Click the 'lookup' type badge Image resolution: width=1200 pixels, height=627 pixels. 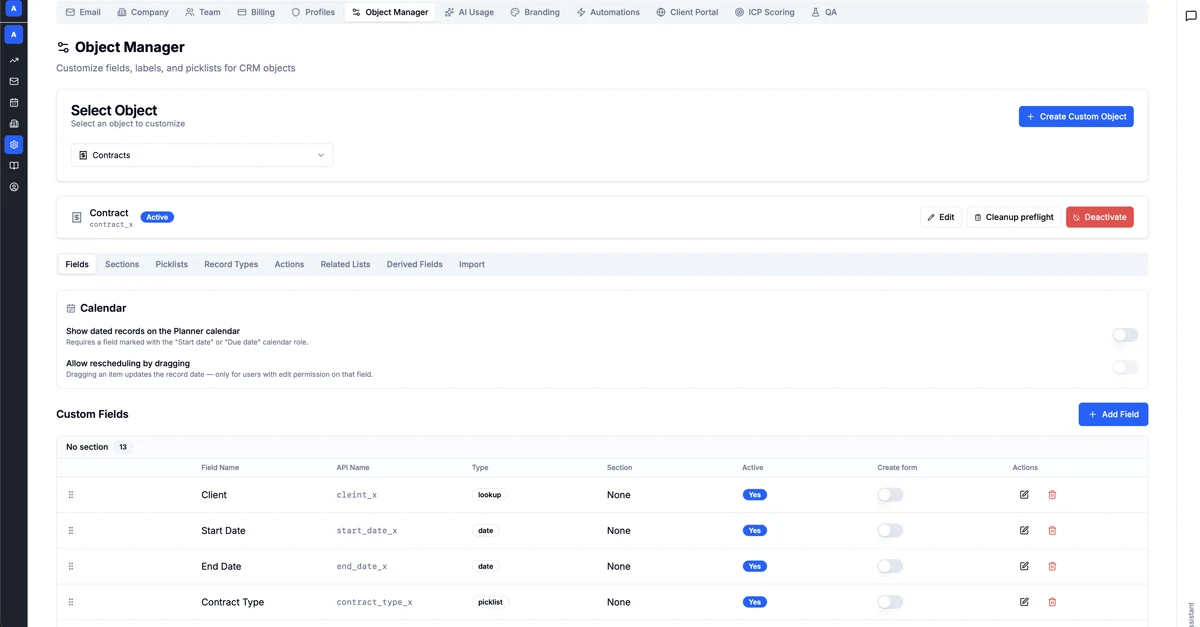(490, 495)
